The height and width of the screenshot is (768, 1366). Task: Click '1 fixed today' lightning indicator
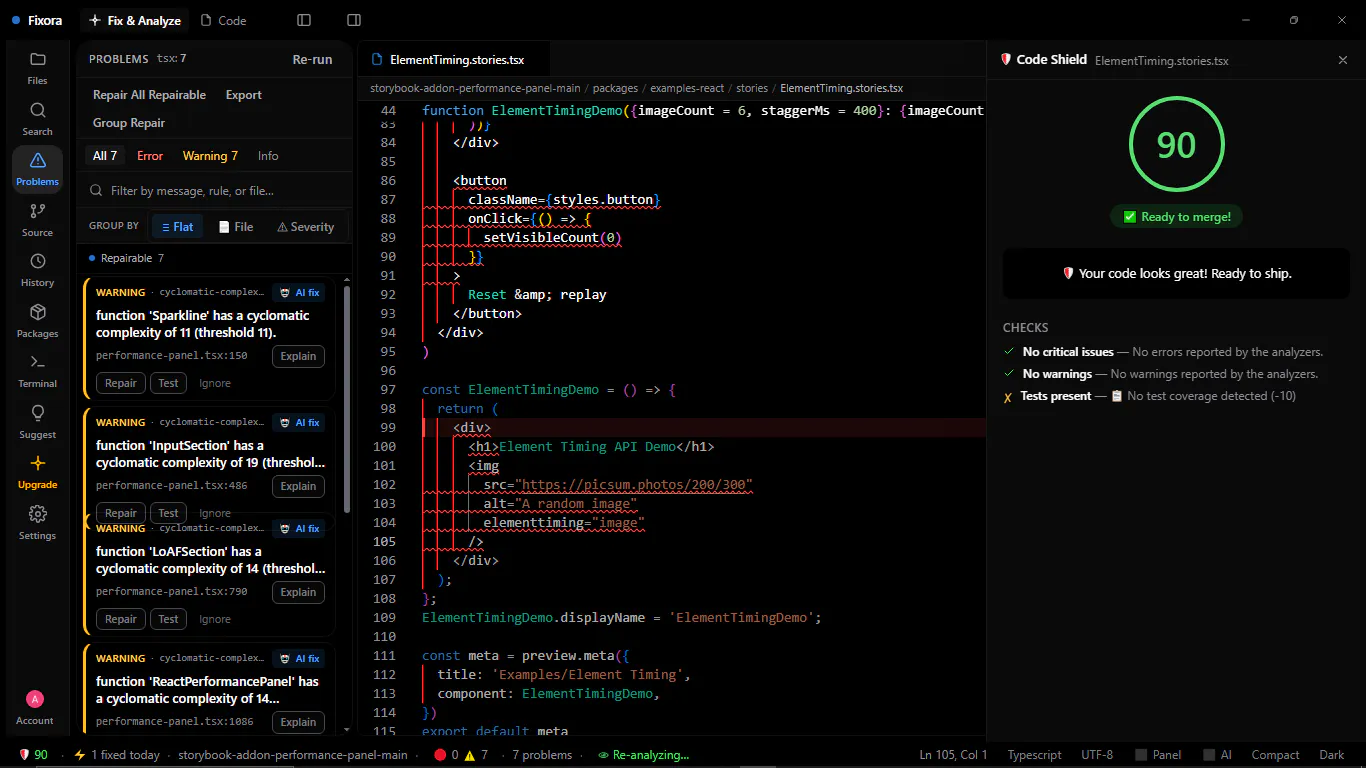click(x=117, y=755)
